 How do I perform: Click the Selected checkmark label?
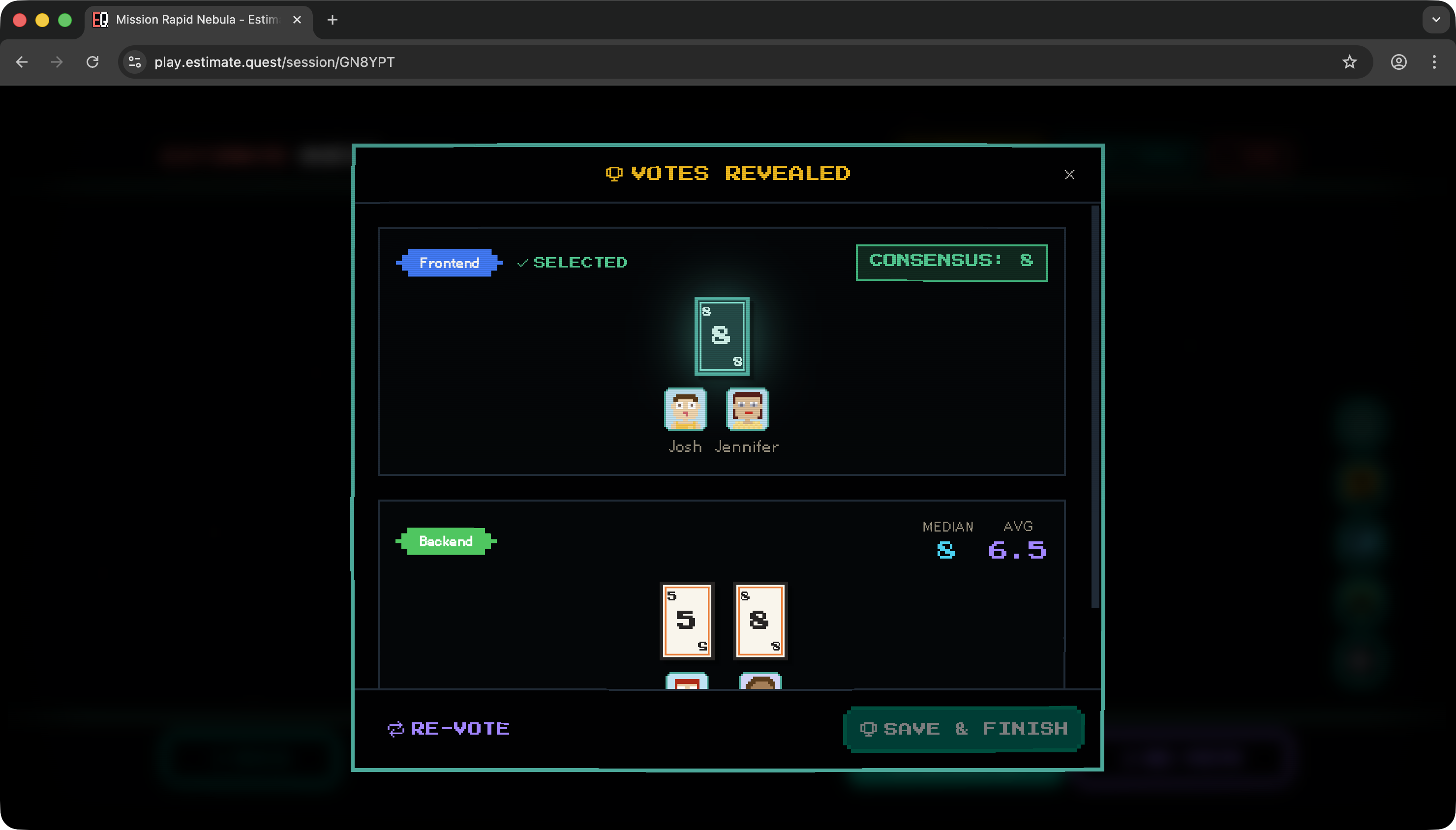572,262
